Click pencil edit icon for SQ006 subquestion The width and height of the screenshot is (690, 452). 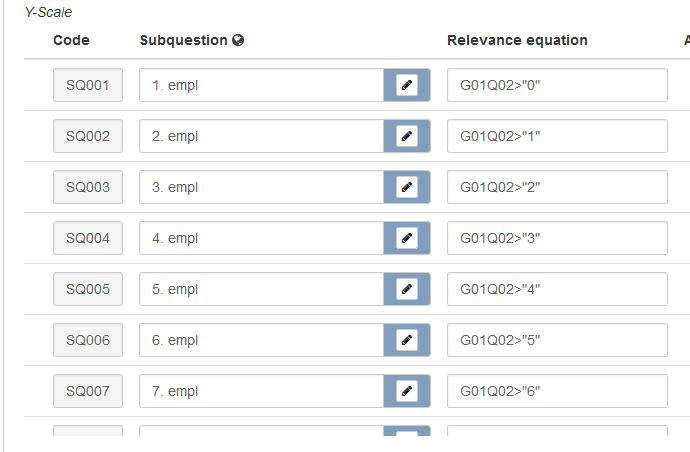[x=406, y=340]
